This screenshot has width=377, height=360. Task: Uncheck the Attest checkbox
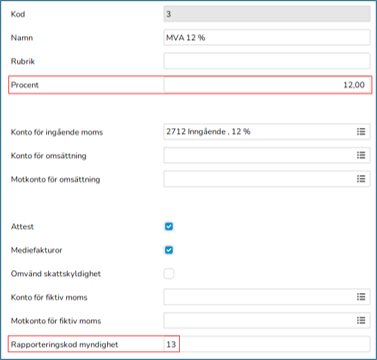(169, 227)
